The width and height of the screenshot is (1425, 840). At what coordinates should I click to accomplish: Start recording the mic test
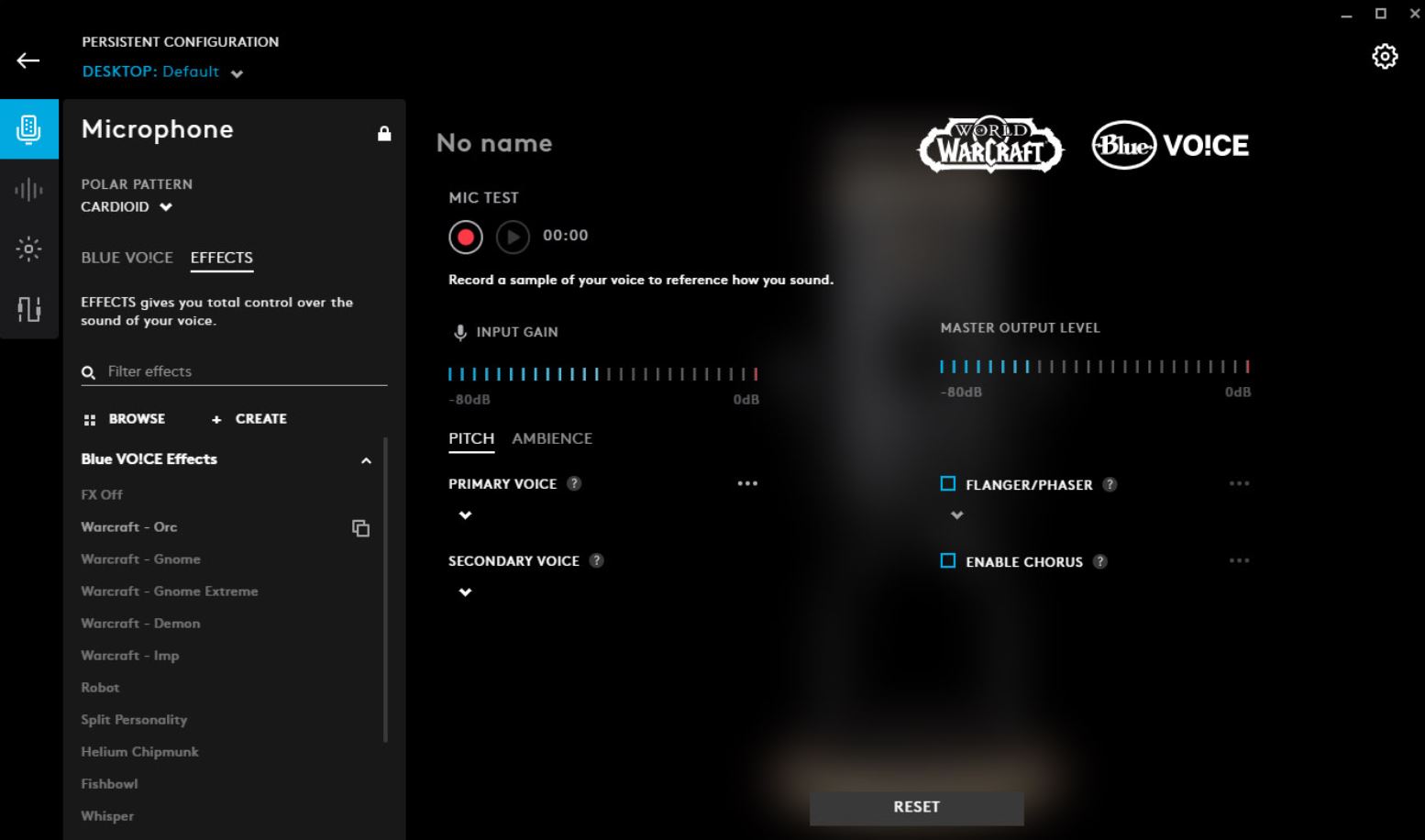click(466, 238)
